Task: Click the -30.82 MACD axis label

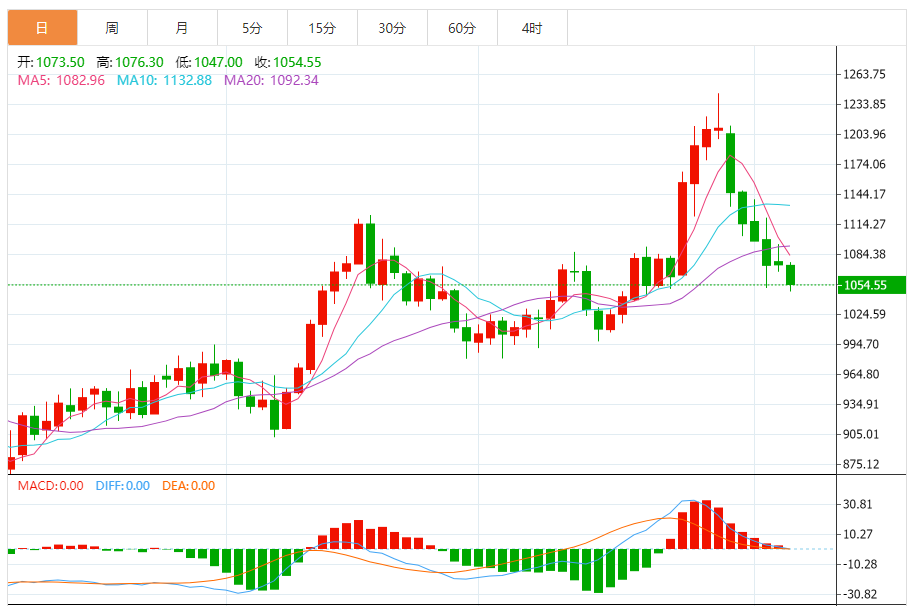Action: pyautogui.click(x=860, y=594)
